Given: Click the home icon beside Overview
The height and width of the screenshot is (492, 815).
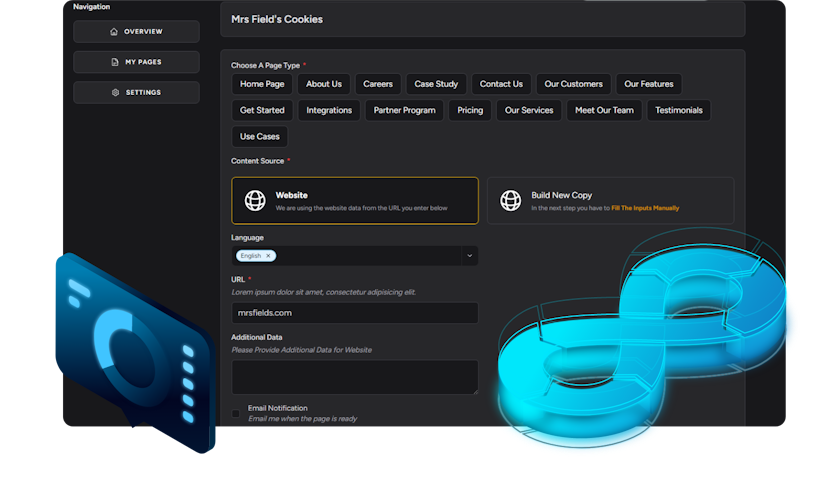Looking at the screenshot, I should 114,32.
